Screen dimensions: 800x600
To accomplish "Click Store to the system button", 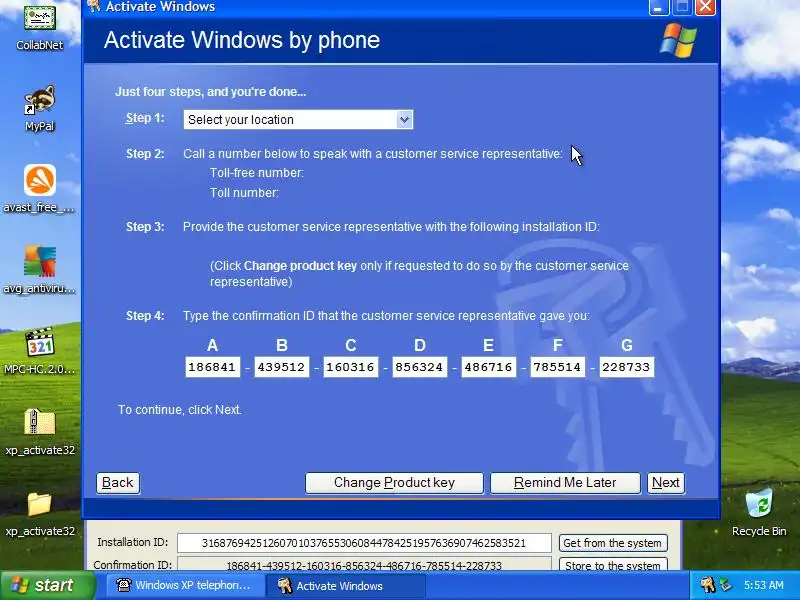I will [x=613, y=565].
